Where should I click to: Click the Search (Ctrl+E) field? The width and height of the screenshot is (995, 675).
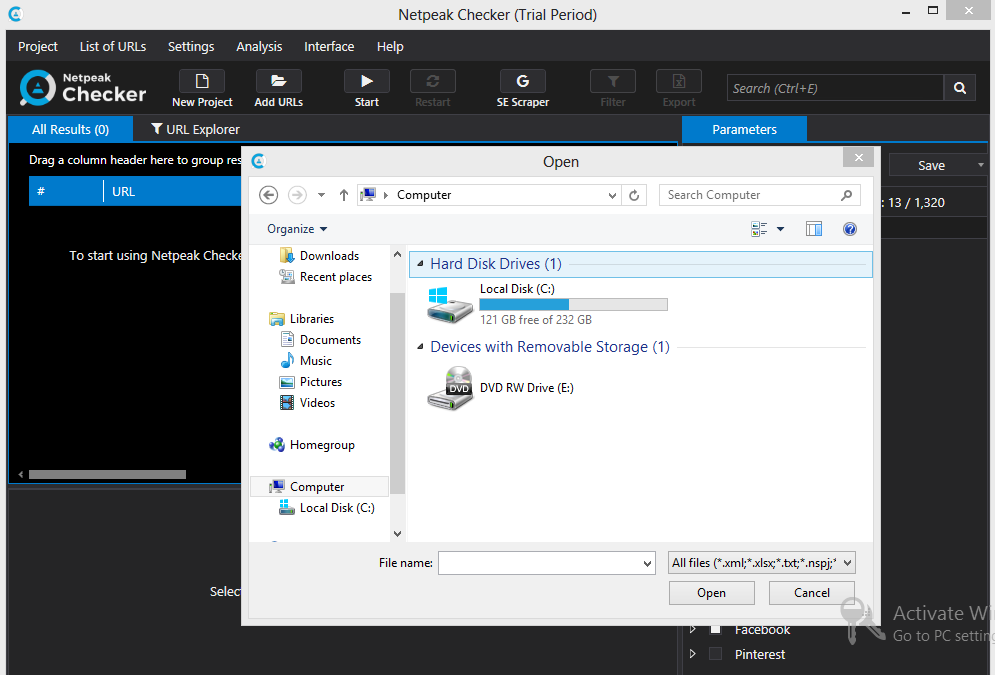835,88
